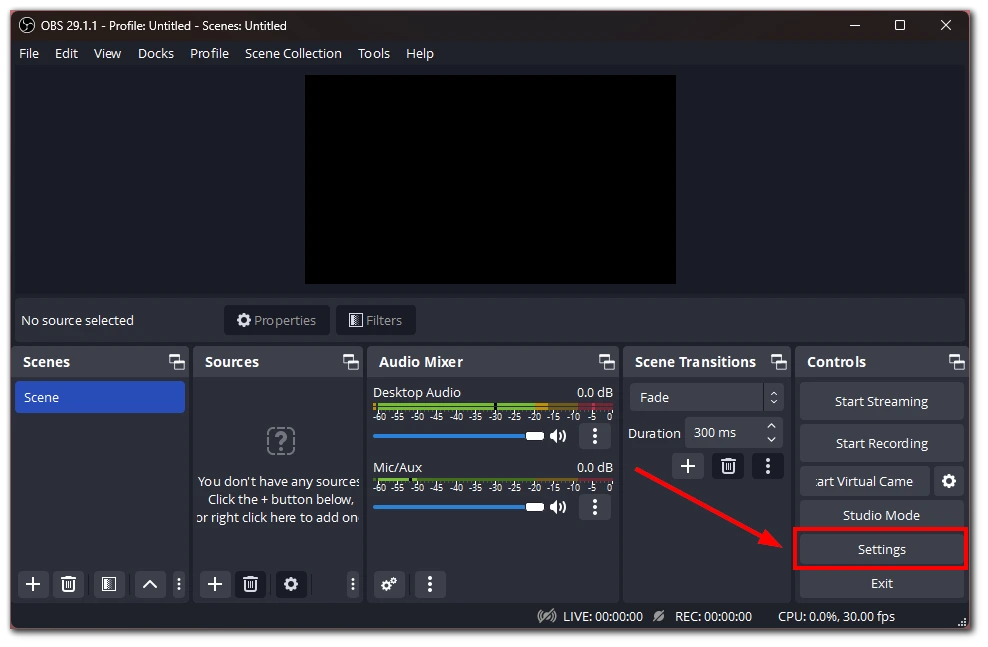Adjust Mic/Aux volume slider
The image size is (988, 647).
pyautogui.click(x=458, y=507)
